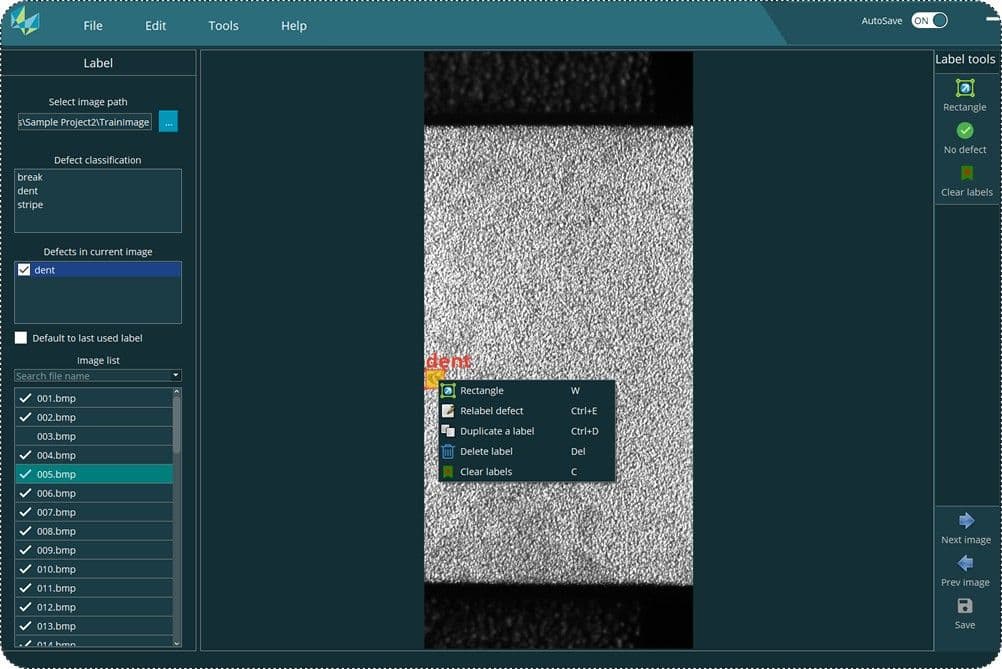Choose Duplicate a label from context menu
Image resolution: width=1002 pixels, height=669 pixels.
pyautogui.click(x=496, y=431)
